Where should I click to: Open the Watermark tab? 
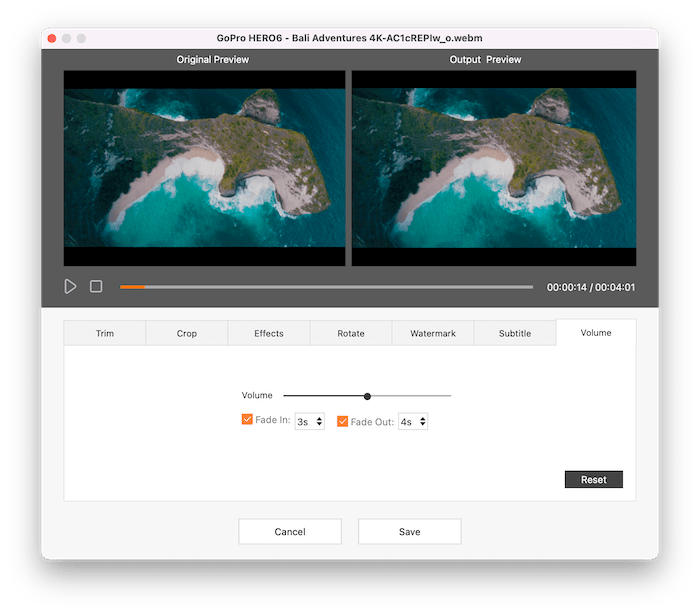433,333
